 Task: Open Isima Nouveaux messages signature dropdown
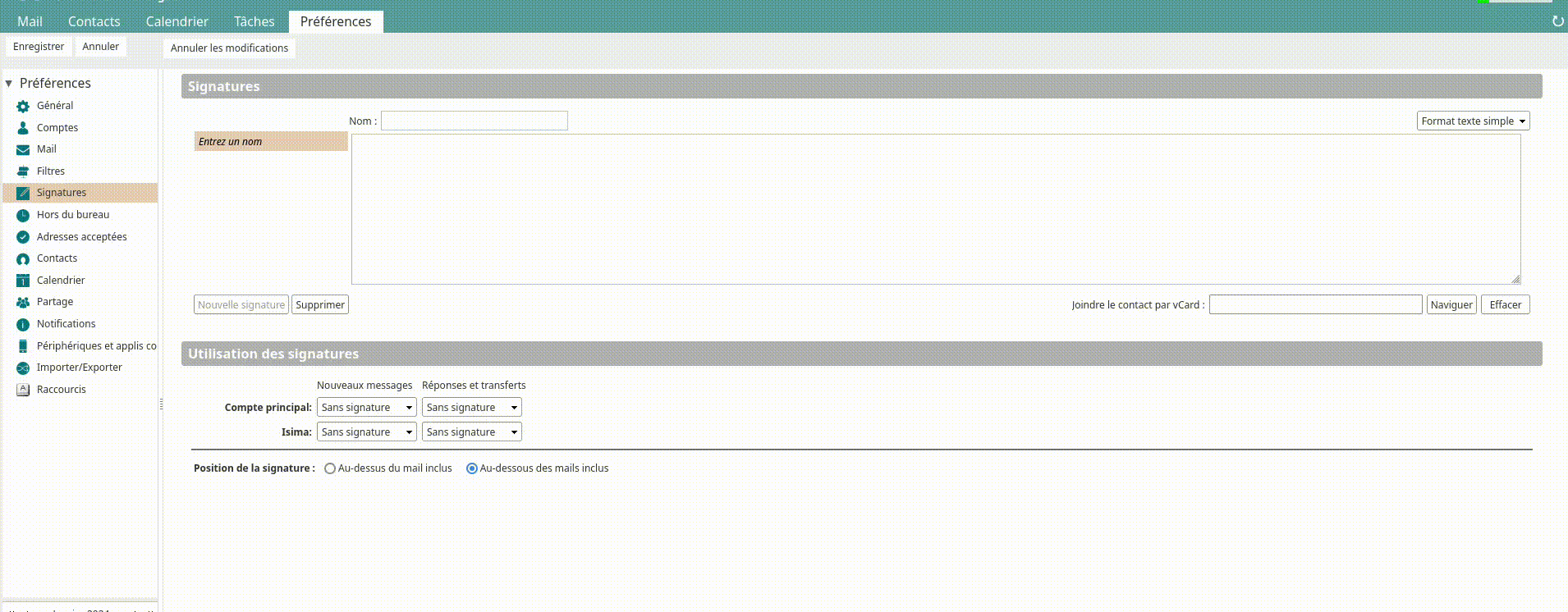click(366, 432)
